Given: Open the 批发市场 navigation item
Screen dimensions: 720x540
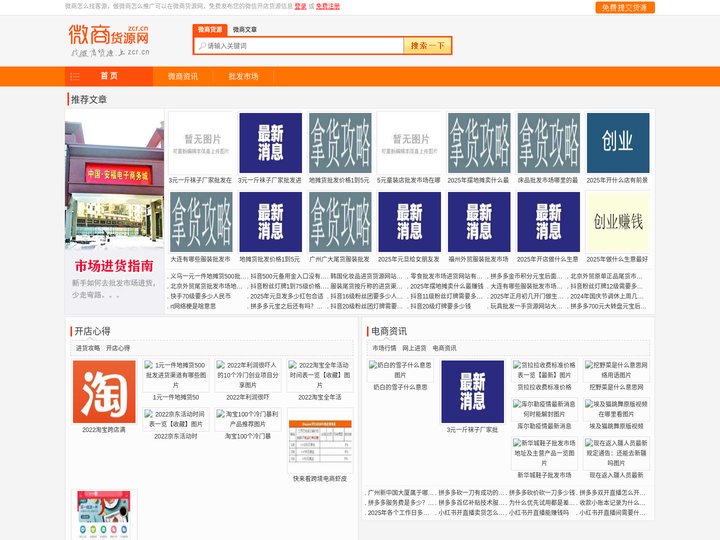Looking at the screenshot, I should point(243,76).
